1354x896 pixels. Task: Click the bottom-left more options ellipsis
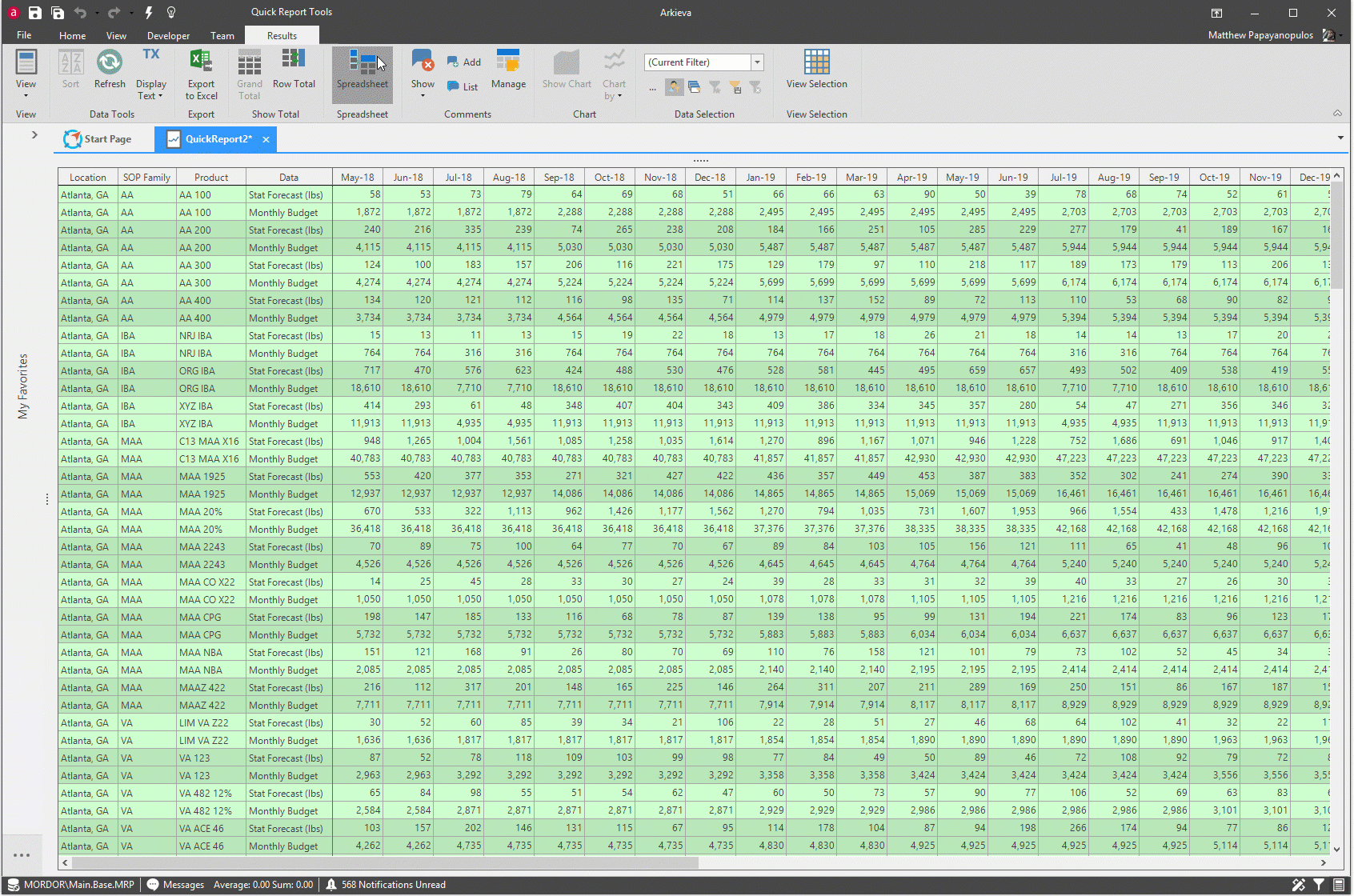22,855
